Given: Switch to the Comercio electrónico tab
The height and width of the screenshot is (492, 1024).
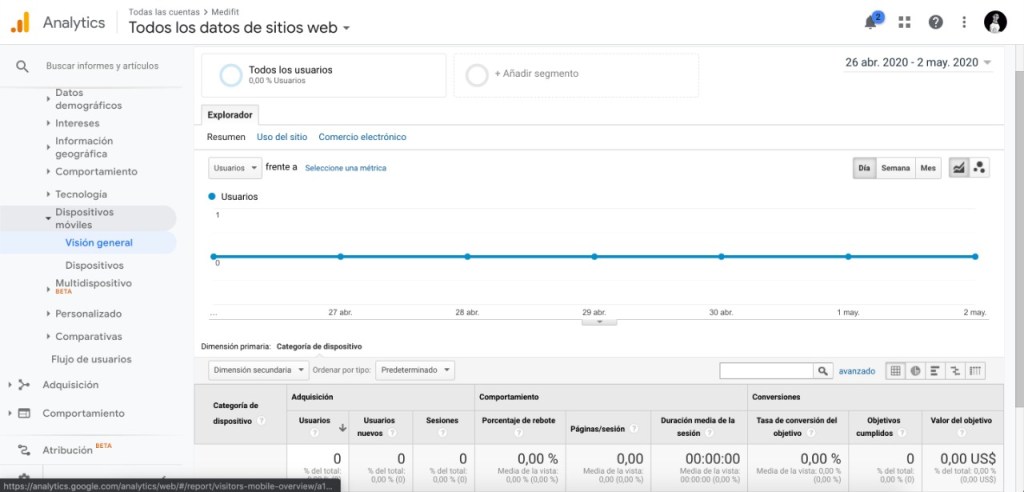Looking at the screenshot, I should click(x=362, y=137).
